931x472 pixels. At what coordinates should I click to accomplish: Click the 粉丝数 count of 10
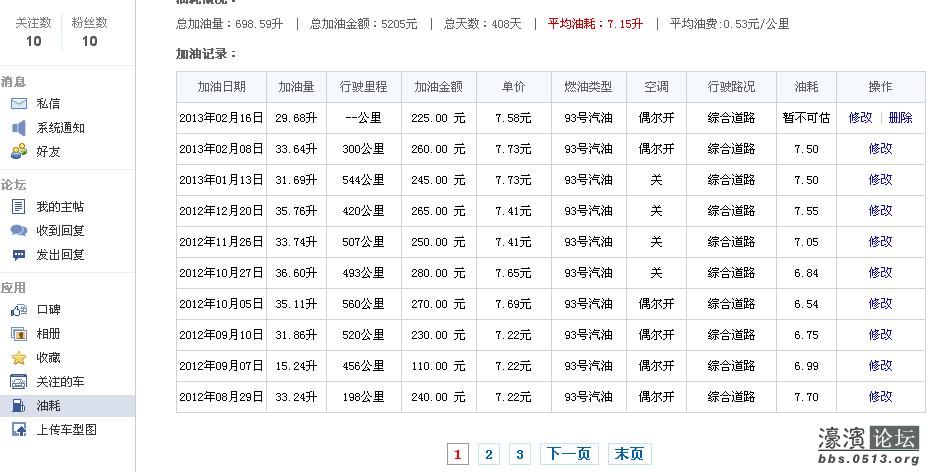pyautogui.click(x=90, y=41)
